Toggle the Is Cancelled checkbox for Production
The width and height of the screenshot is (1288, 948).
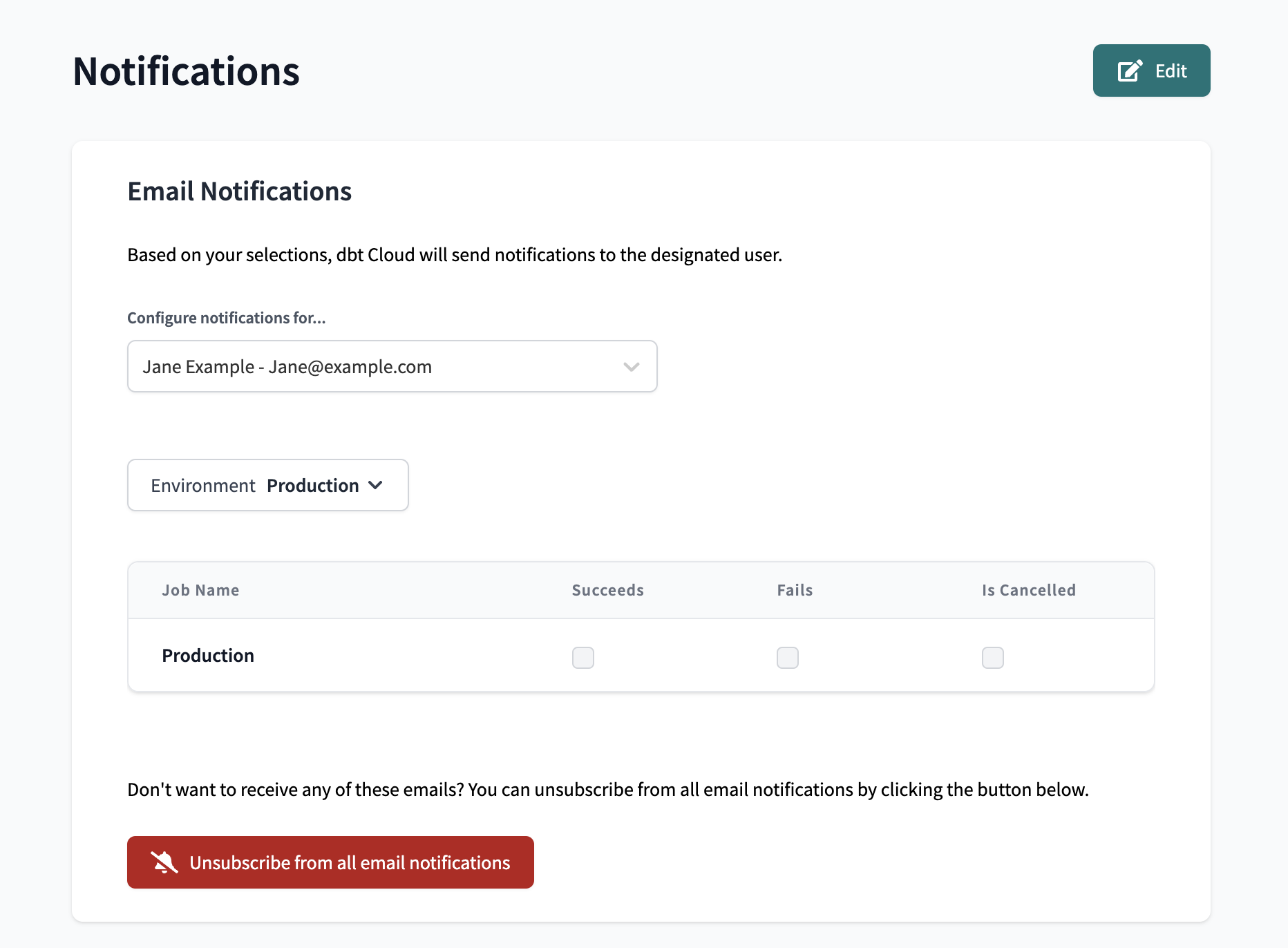(993, 657)
